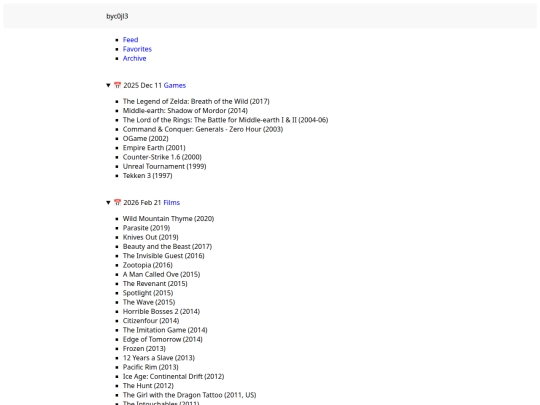Select Wild Mountain Thyme (2020) entry

click(168, 219)
